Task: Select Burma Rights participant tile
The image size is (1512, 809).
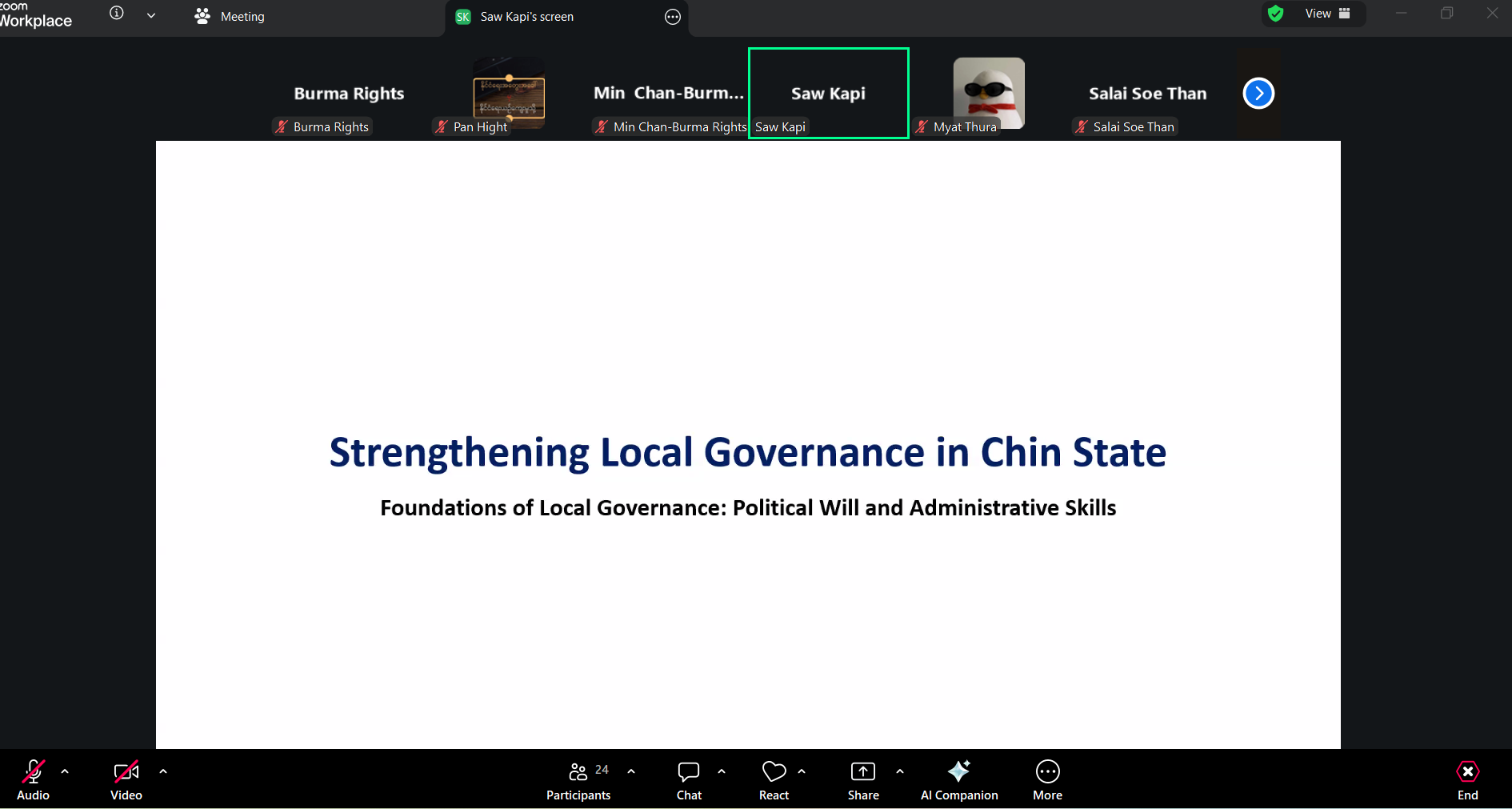Action: (x=349, y=94)
